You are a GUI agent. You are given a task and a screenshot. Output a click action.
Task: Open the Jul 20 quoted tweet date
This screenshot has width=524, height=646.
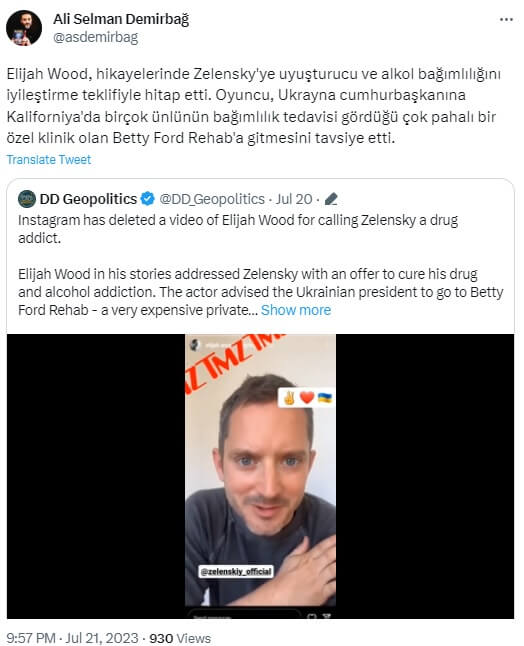pos(294,199)
